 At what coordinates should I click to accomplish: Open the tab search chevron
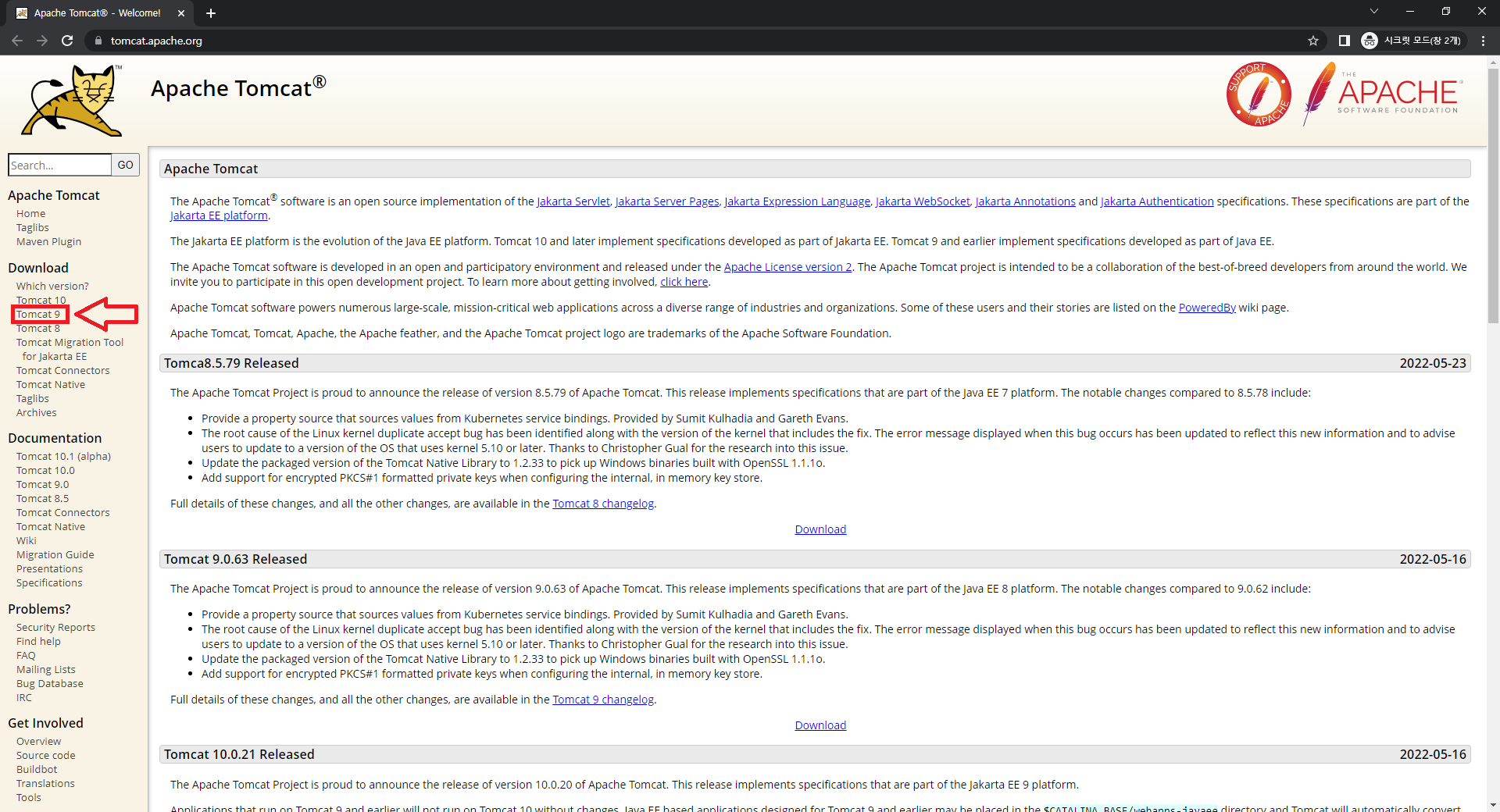point(1374,11)
